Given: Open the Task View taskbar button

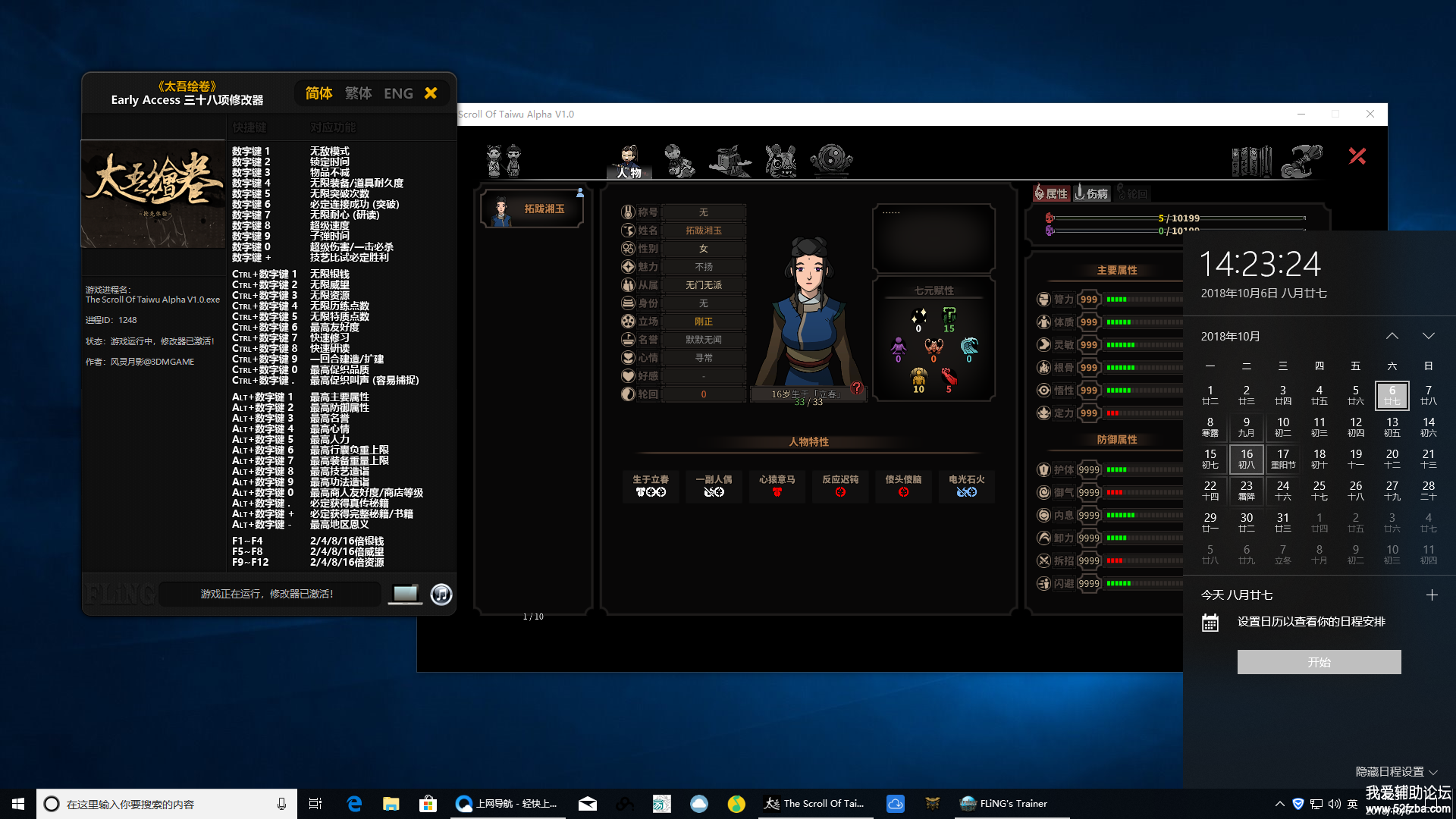Looking at the screenshot, I should pyautogui.click(x=315, y=804).
